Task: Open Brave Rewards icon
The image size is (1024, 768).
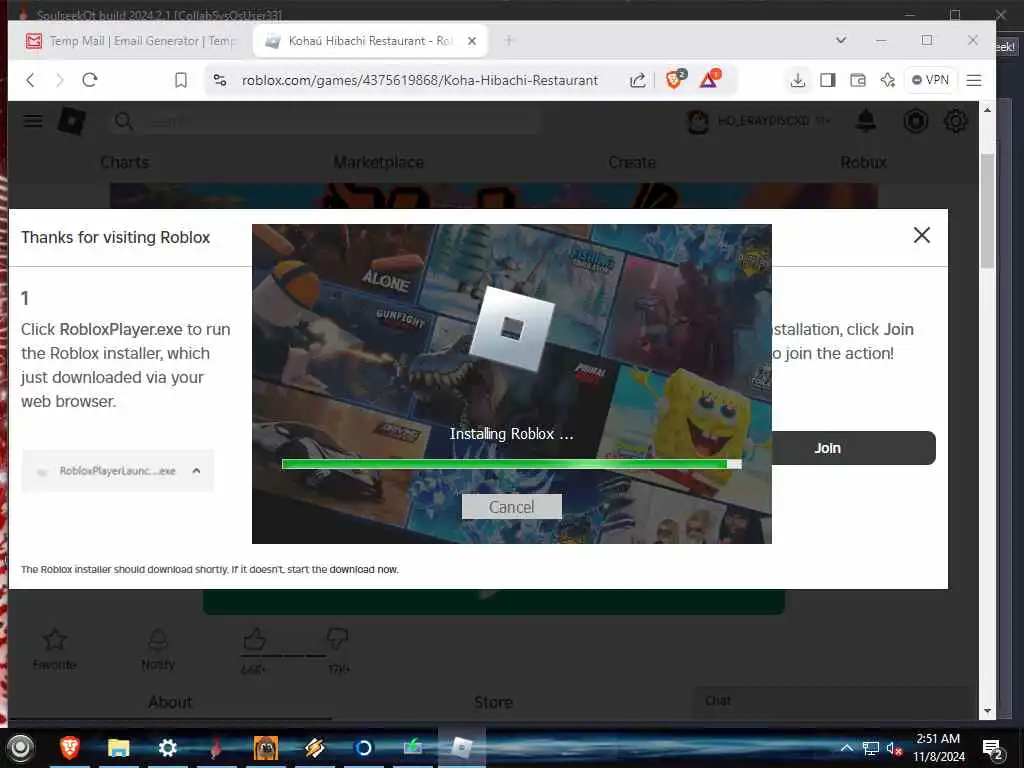Action: point(709,79)
